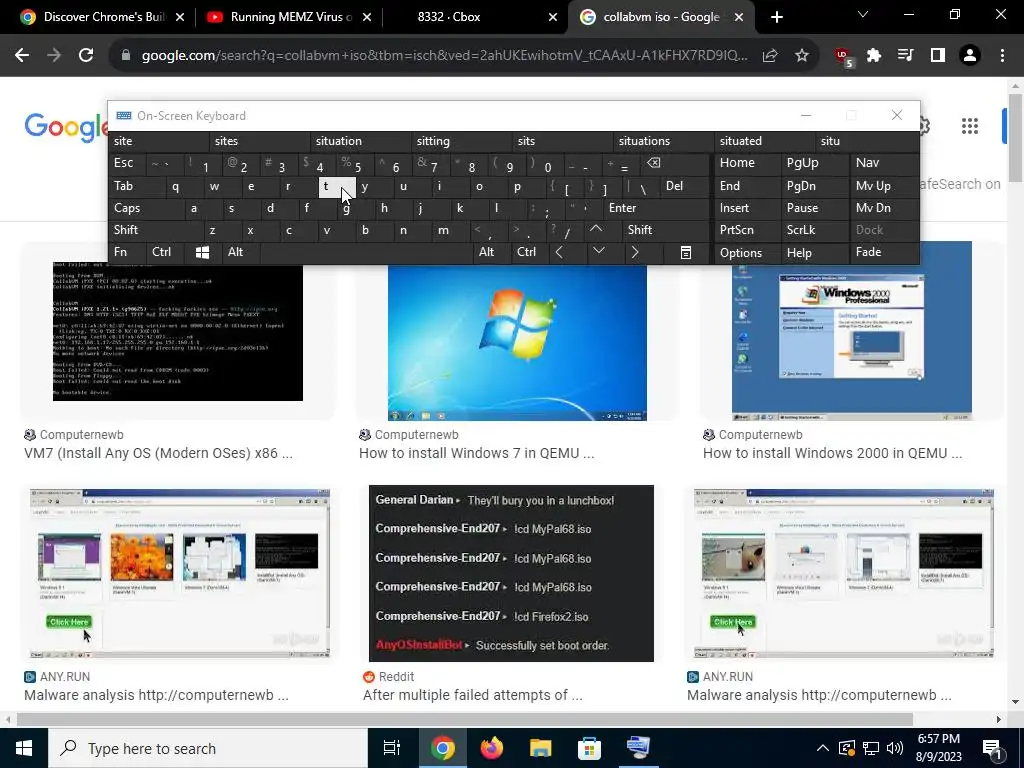Click the share page icon in address bar
1024x768 pixels.
click(x=770, y=56)
